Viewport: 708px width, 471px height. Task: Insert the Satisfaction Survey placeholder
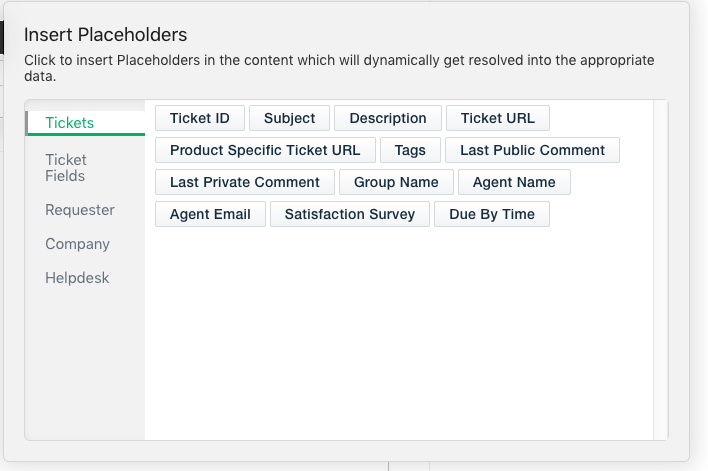pos(349,214)
